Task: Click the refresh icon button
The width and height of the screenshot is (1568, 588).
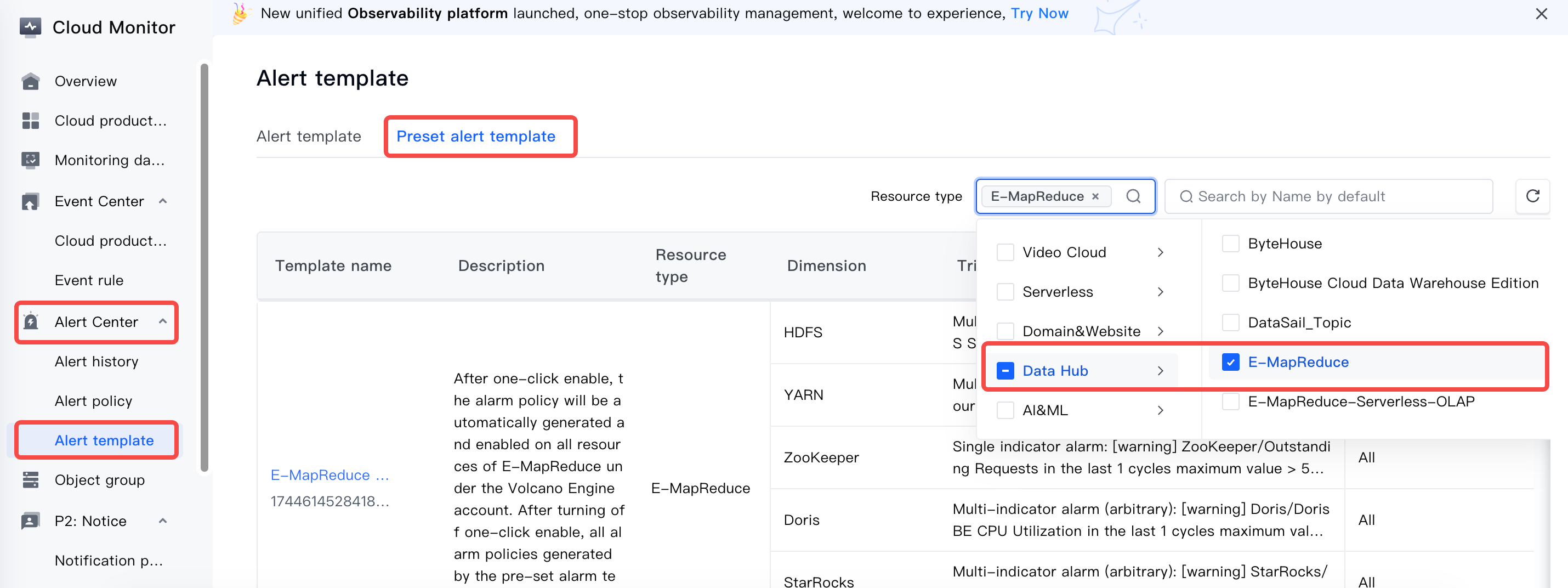Action: [1532, 196]
